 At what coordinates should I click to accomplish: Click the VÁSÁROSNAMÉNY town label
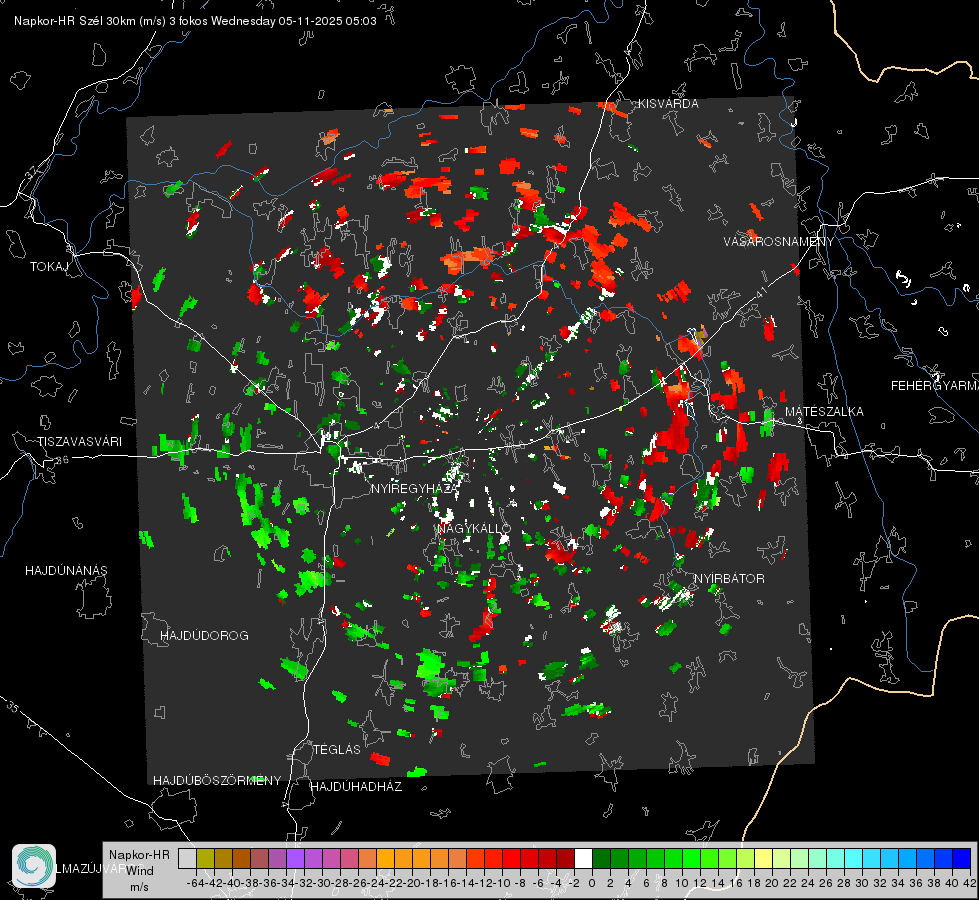coord(779,242)
